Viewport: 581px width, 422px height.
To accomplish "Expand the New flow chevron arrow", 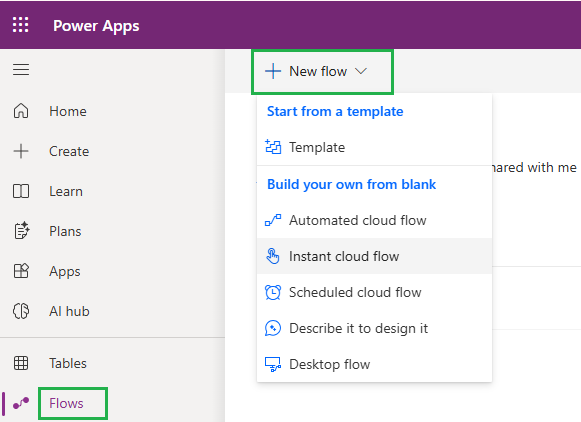I will (x=361, y=71).
